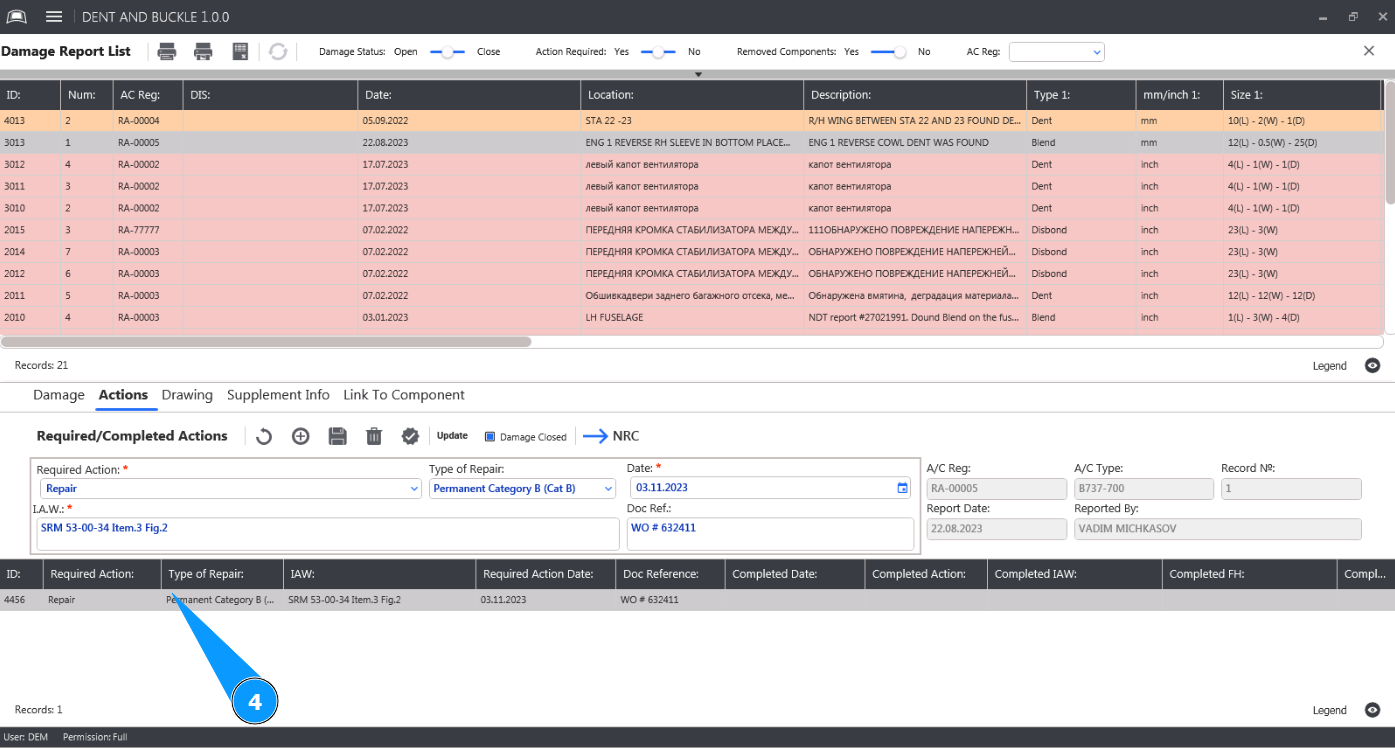The width and height of the screenshot is (1395, 748).
Task: Click the add new action plus icon
Action: [300, 436]
